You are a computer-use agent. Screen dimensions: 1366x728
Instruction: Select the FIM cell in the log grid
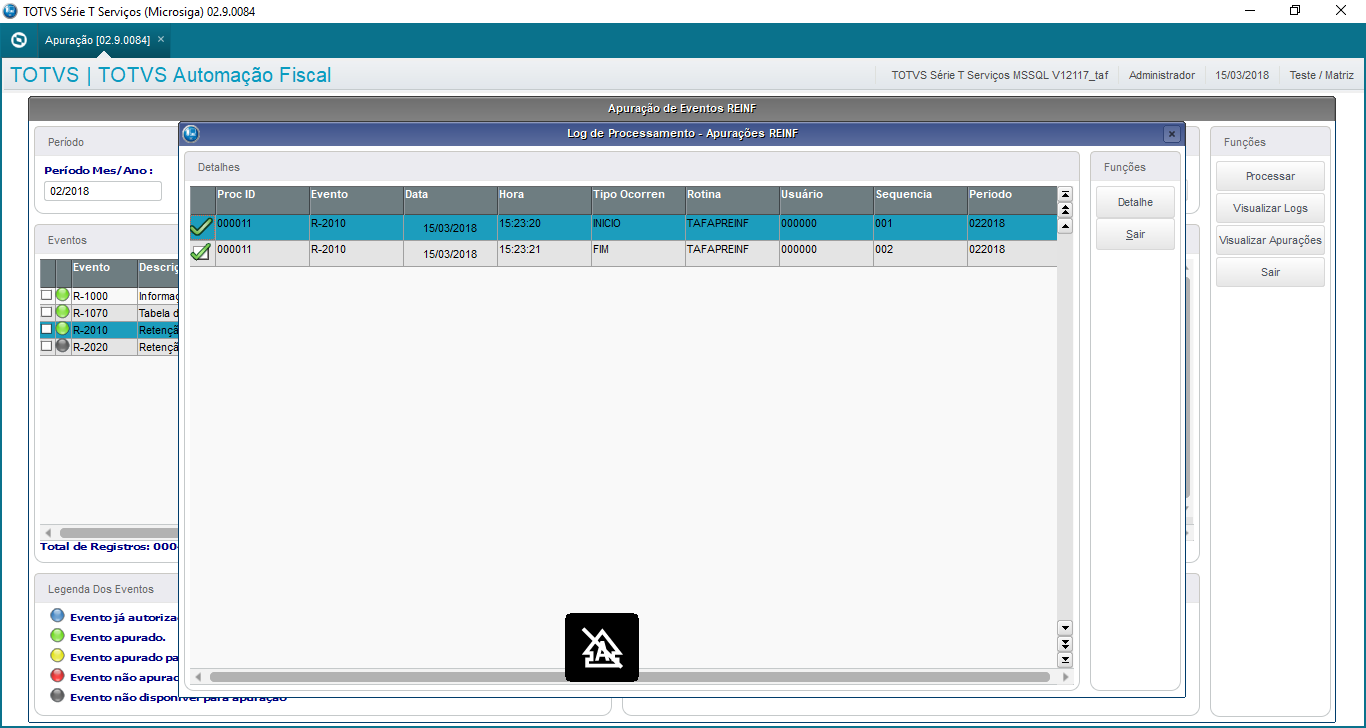(637, 253)
